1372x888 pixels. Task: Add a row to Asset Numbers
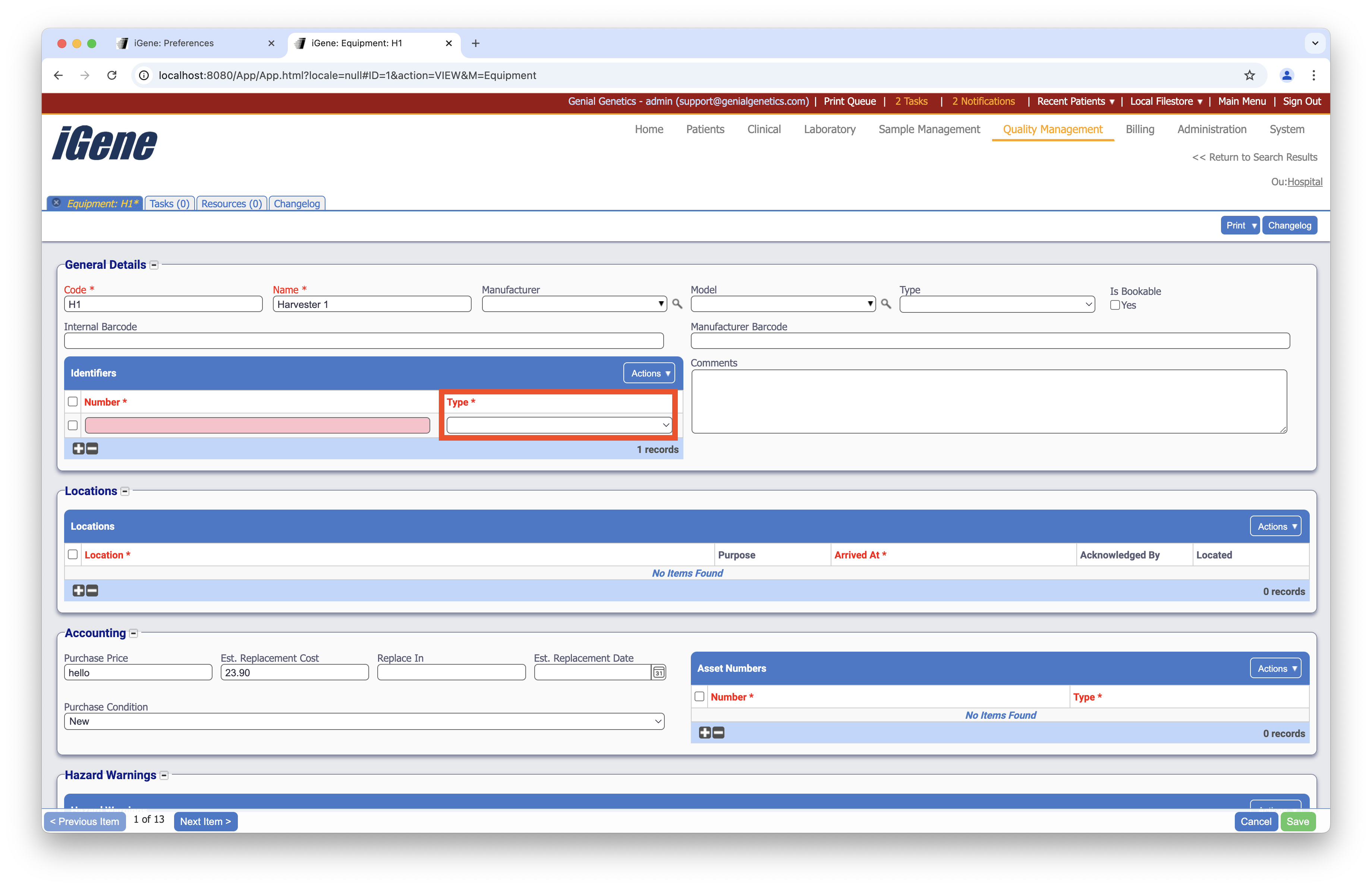click(704, 733)
